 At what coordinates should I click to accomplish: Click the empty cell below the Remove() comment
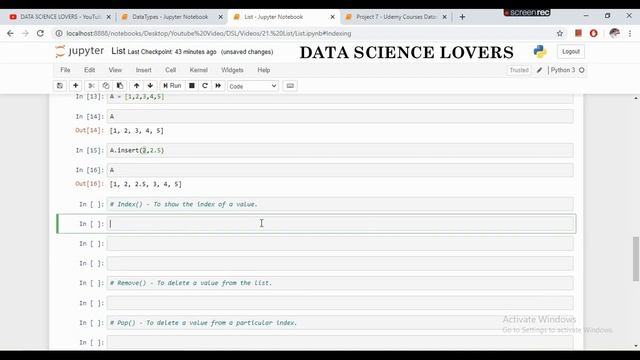[340, 303]
